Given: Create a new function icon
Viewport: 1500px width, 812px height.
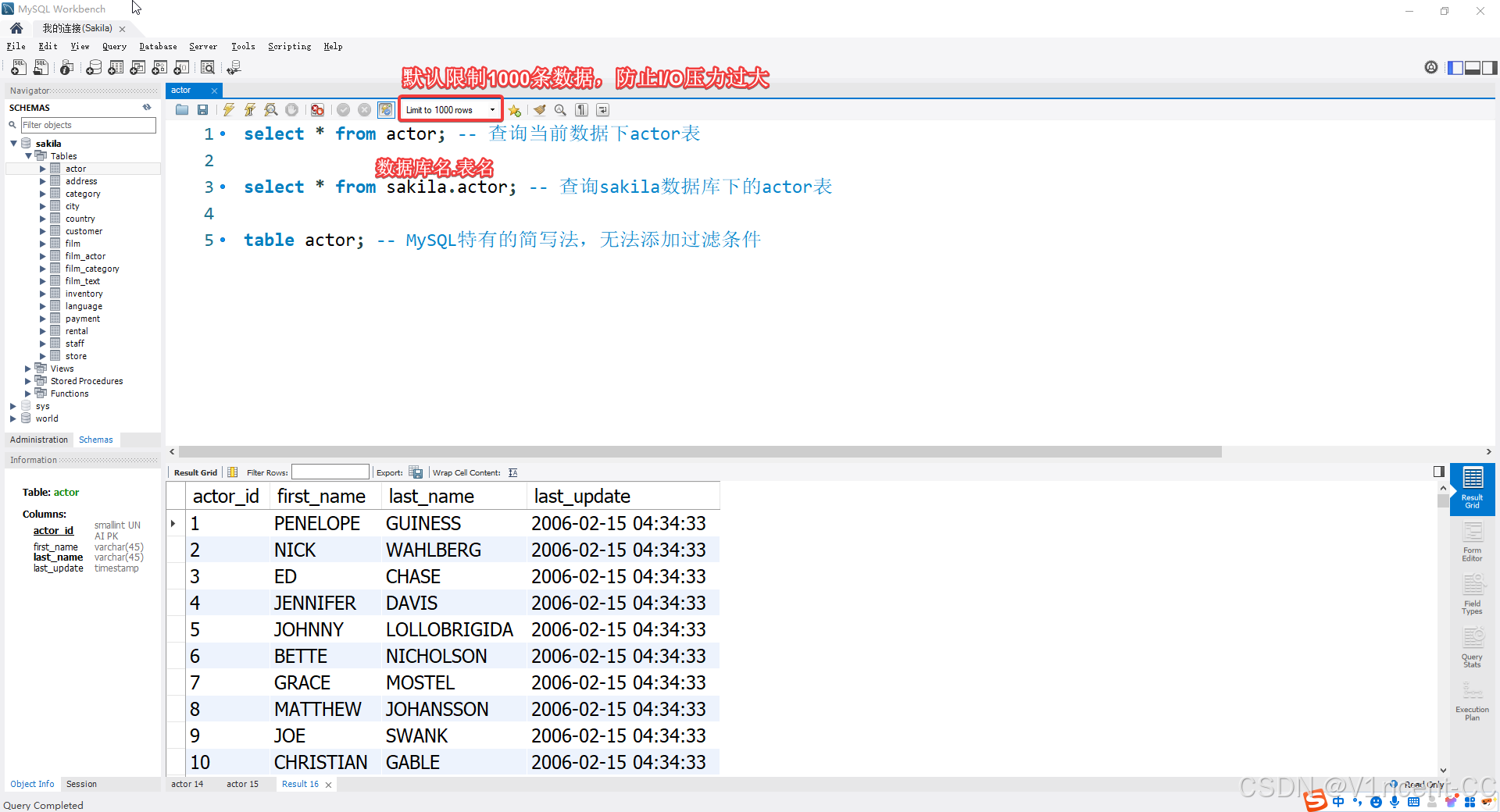Looking at the screenshot, I should pyautogui.click(x=181, y=68).
